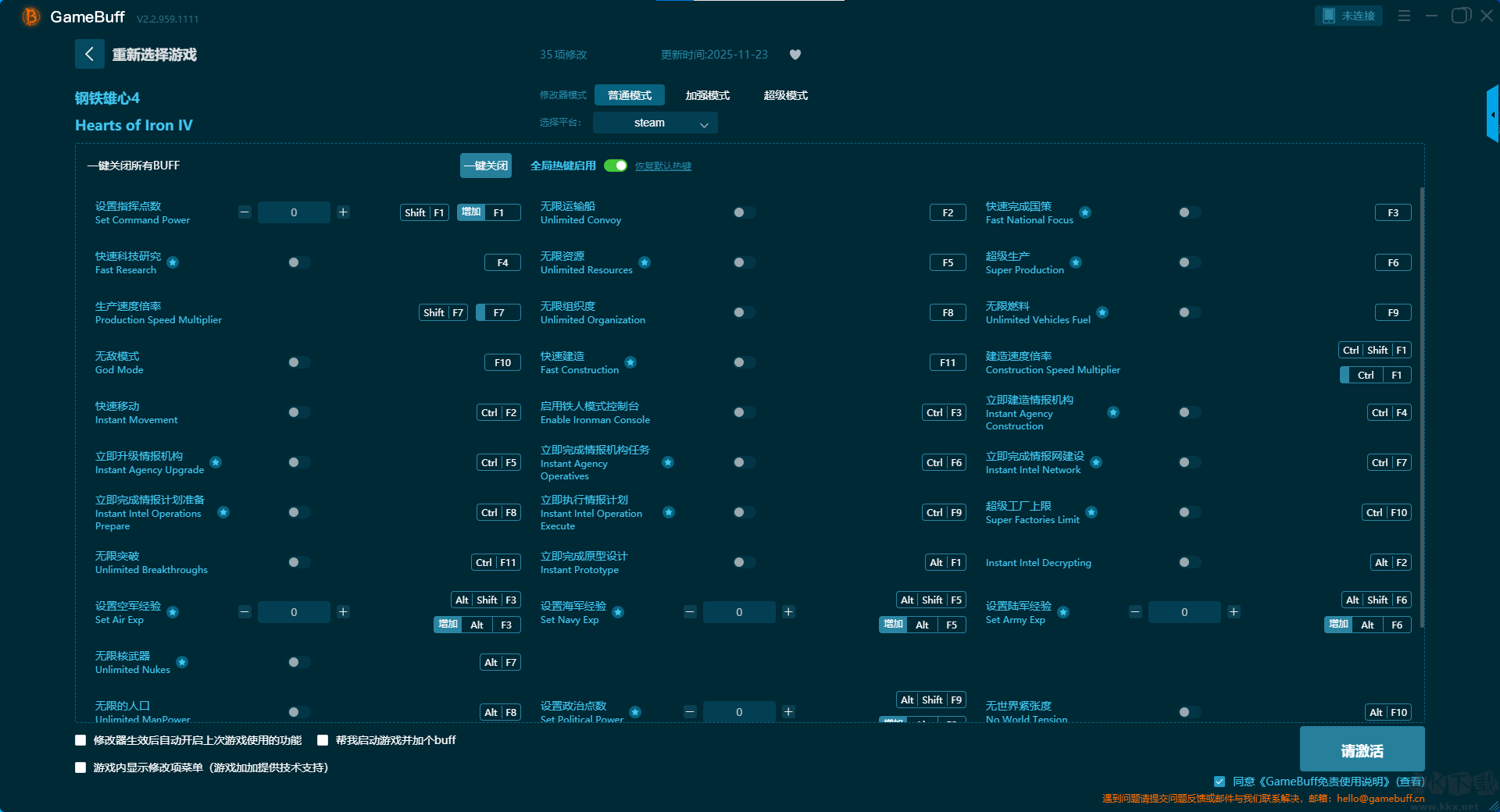Image resolution: width=1500 pixels, height=812 pixels.
Task: Open the hamburger menu in title bar
Action: click(1404, 16)
